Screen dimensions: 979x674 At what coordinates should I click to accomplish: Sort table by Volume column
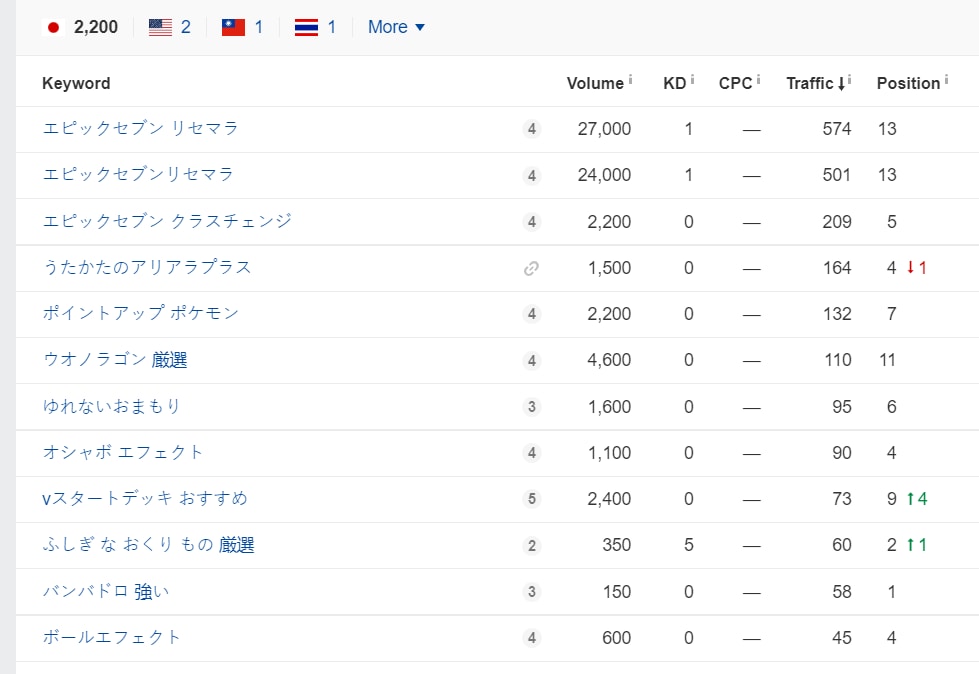click(595, 83)
